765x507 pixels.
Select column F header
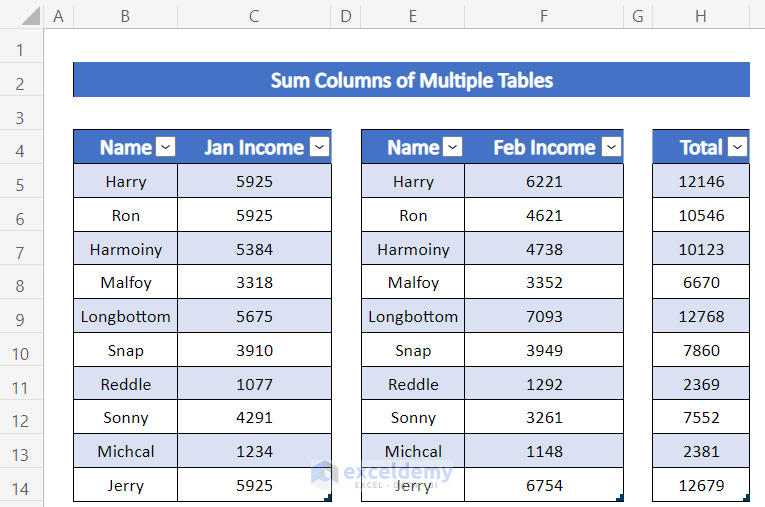(543, 14)
